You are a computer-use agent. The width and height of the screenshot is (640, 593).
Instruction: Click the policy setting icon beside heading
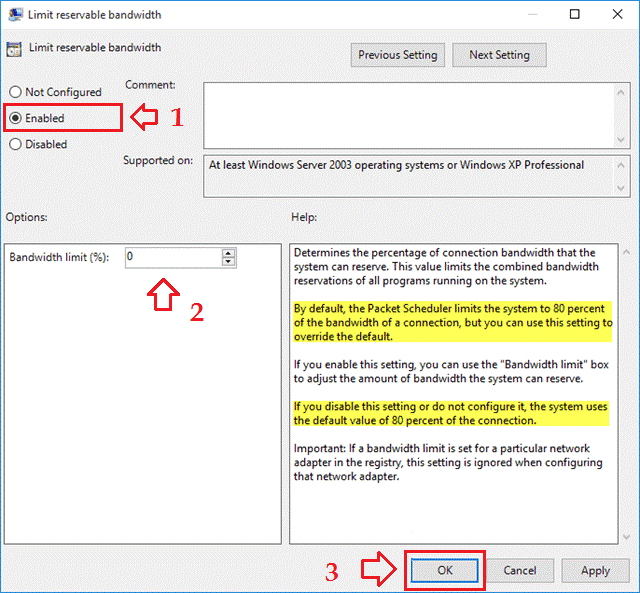click(x=14, y=49)
